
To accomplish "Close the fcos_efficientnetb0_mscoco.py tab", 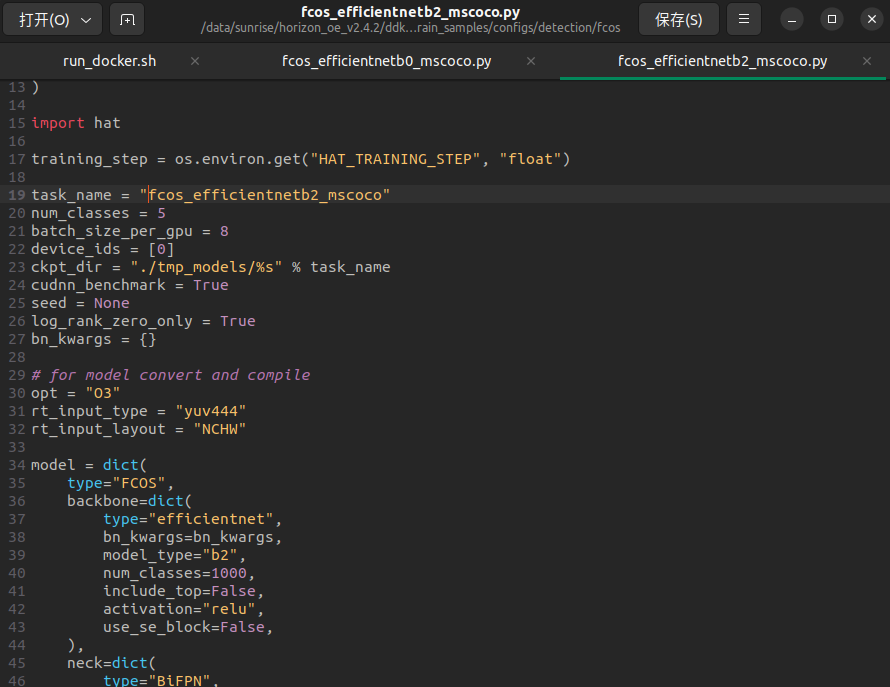I will point(531,61).
